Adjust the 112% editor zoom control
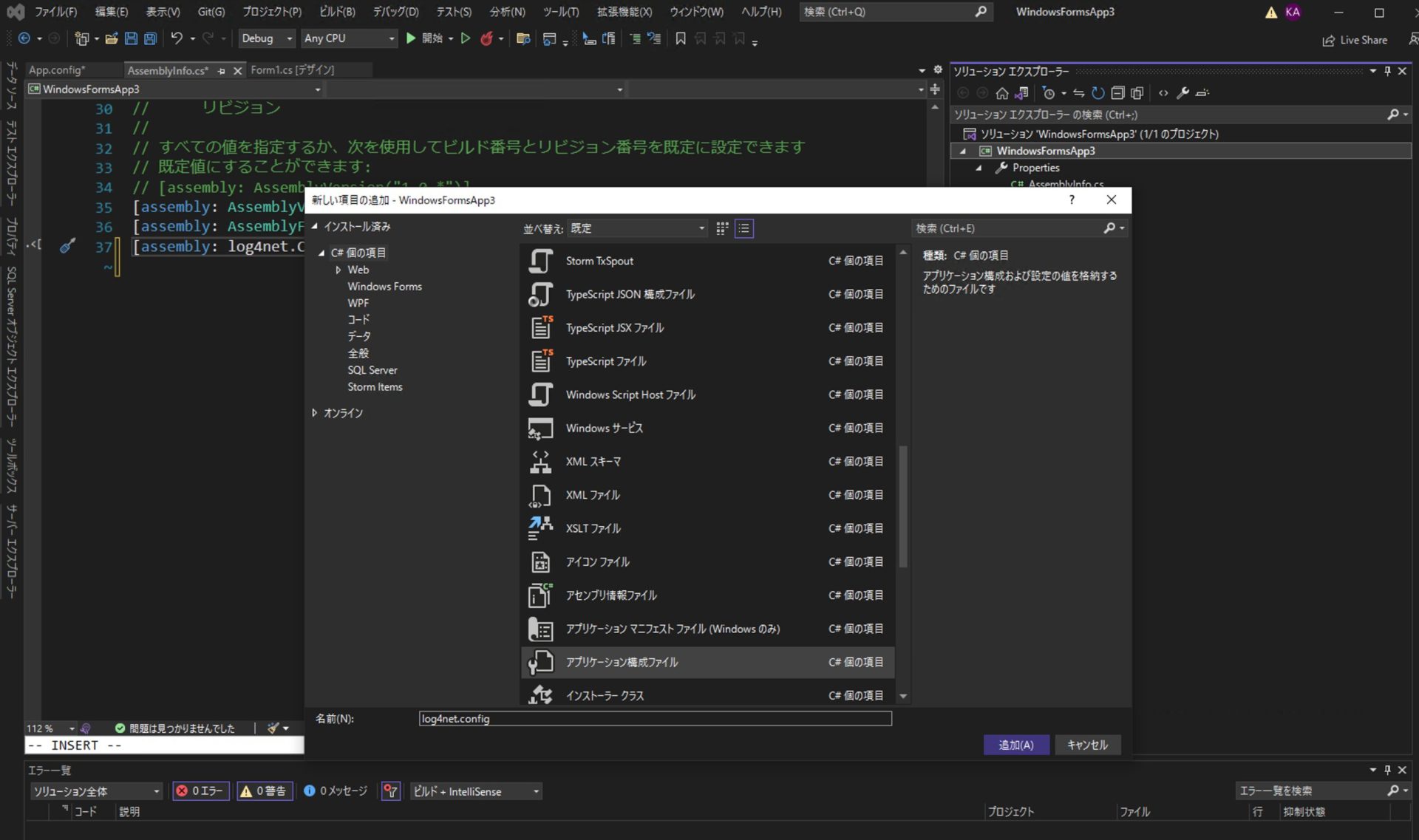The image size is (1419, 840). (x=49, y=728)
